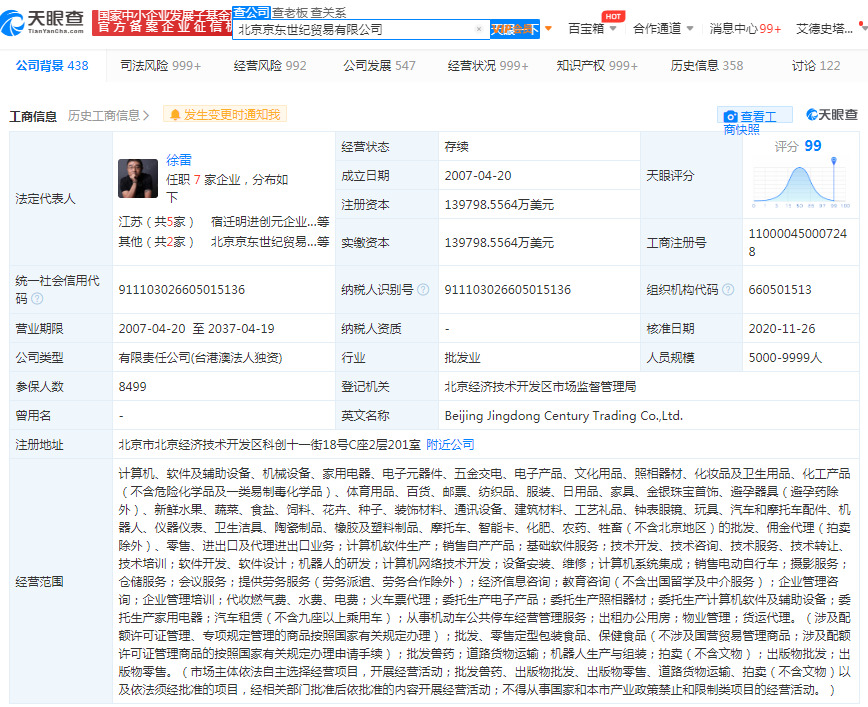Screen dimensions: 868x707
Task: Open the 艾德史塔 user account menu
Action: (x=824, y=28)
